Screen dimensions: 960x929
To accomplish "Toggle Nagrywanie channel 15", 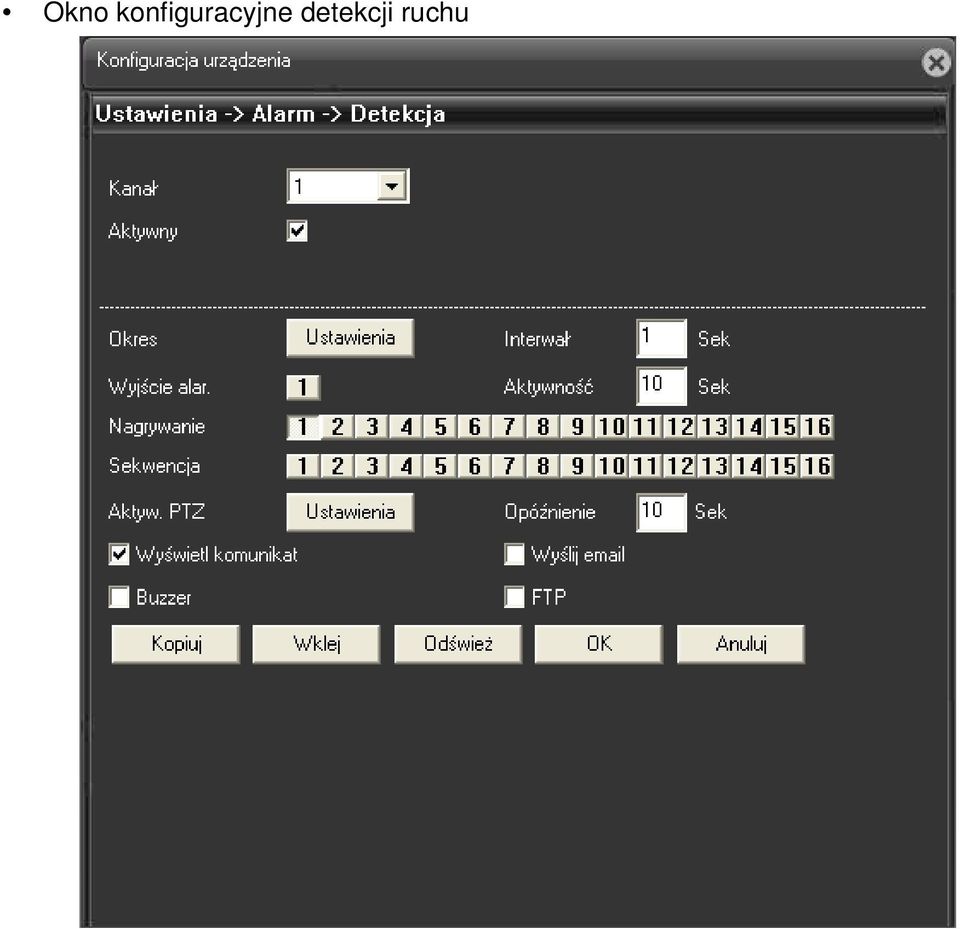I will click(783, 427).
